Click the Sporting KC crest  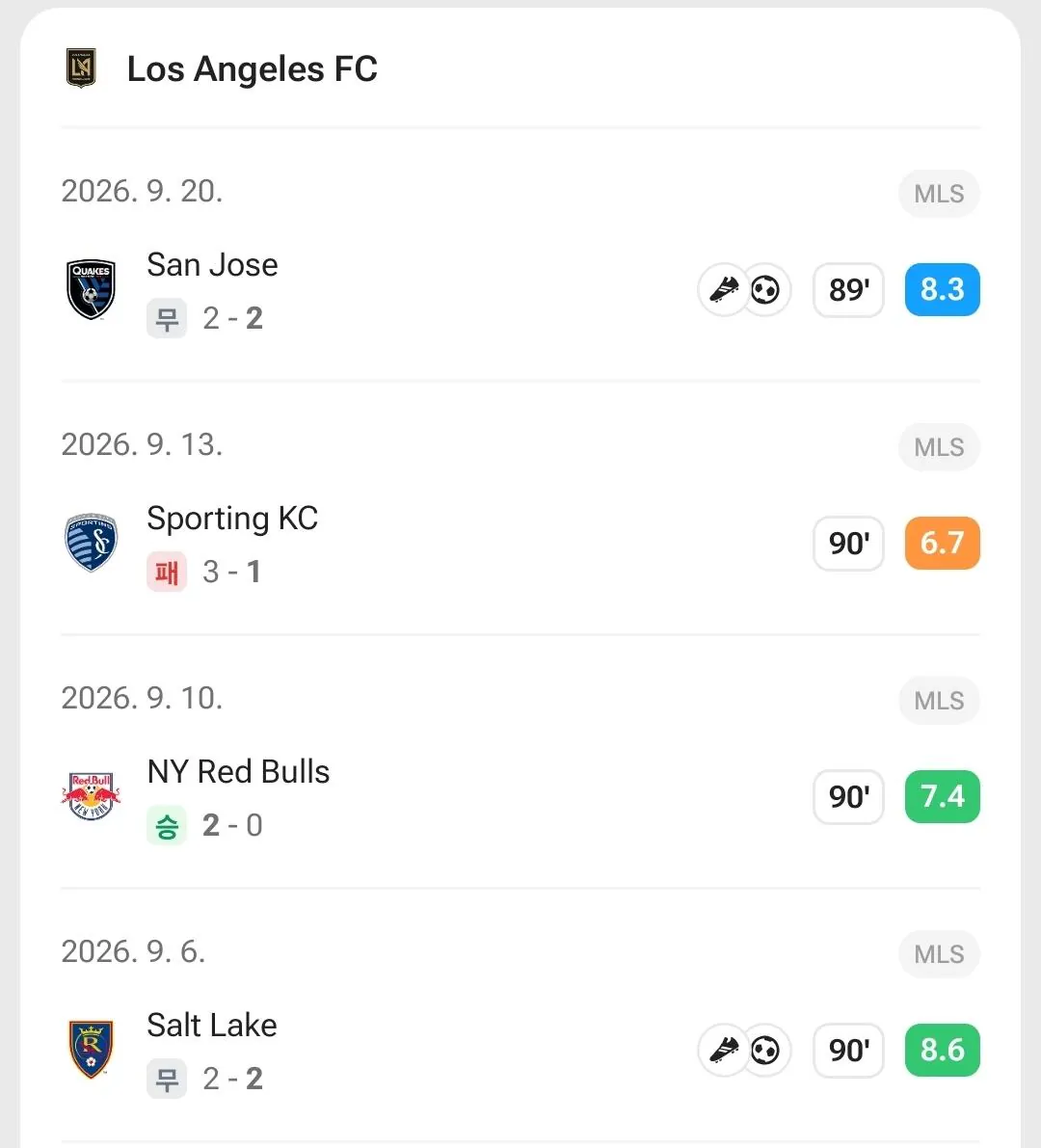tap(91, 543)
